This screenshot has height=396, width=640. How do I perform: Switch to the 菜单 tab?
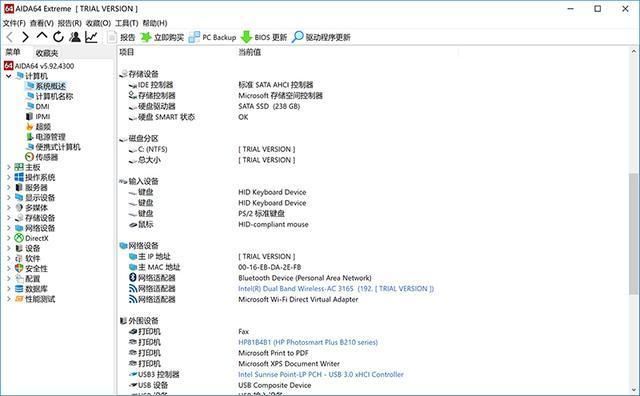pos(13,52)
